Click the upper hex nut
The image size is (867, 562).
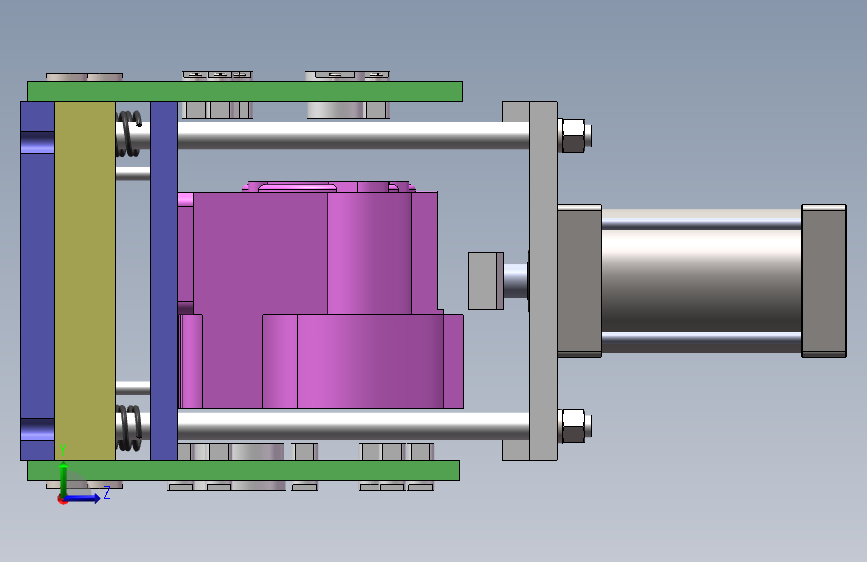coord(573,135)
